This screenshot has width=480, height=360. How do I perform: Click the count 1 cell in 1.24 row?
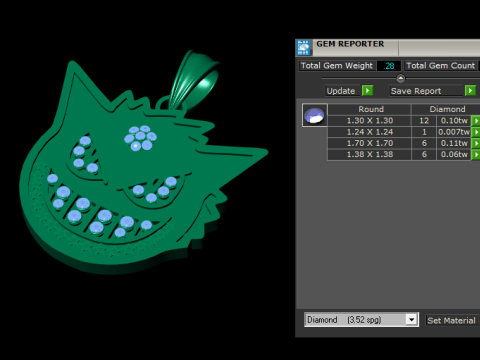[424, 132]
